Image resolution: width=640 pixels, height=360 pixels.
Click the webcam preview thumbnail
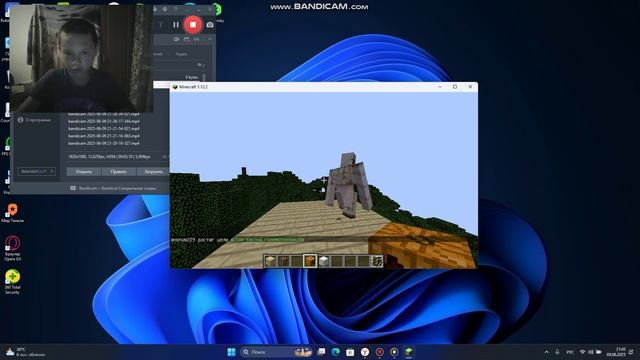tap(81, 58)
